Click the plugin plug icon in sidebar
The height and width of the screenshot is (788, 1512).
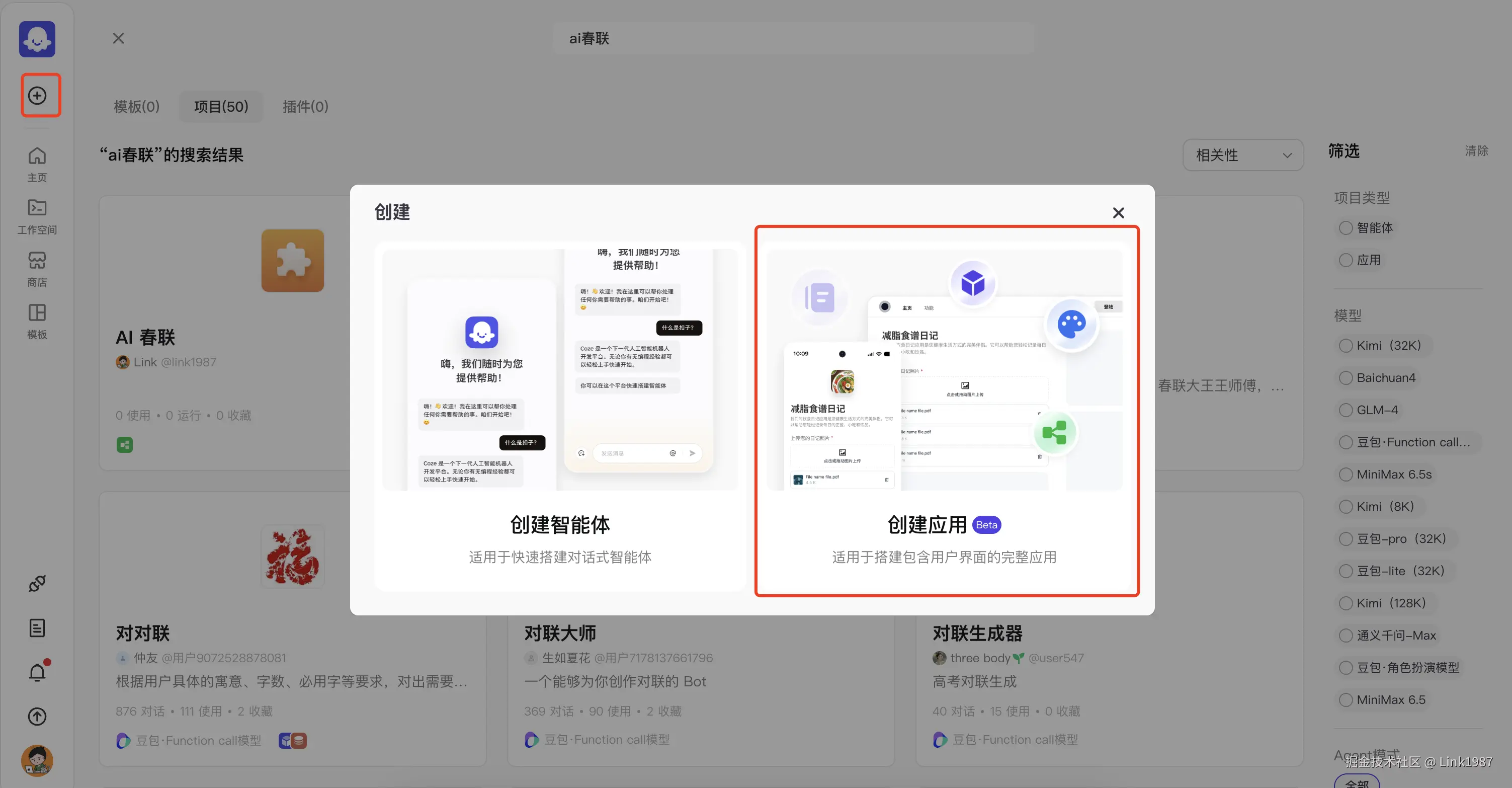click(37, 583)
